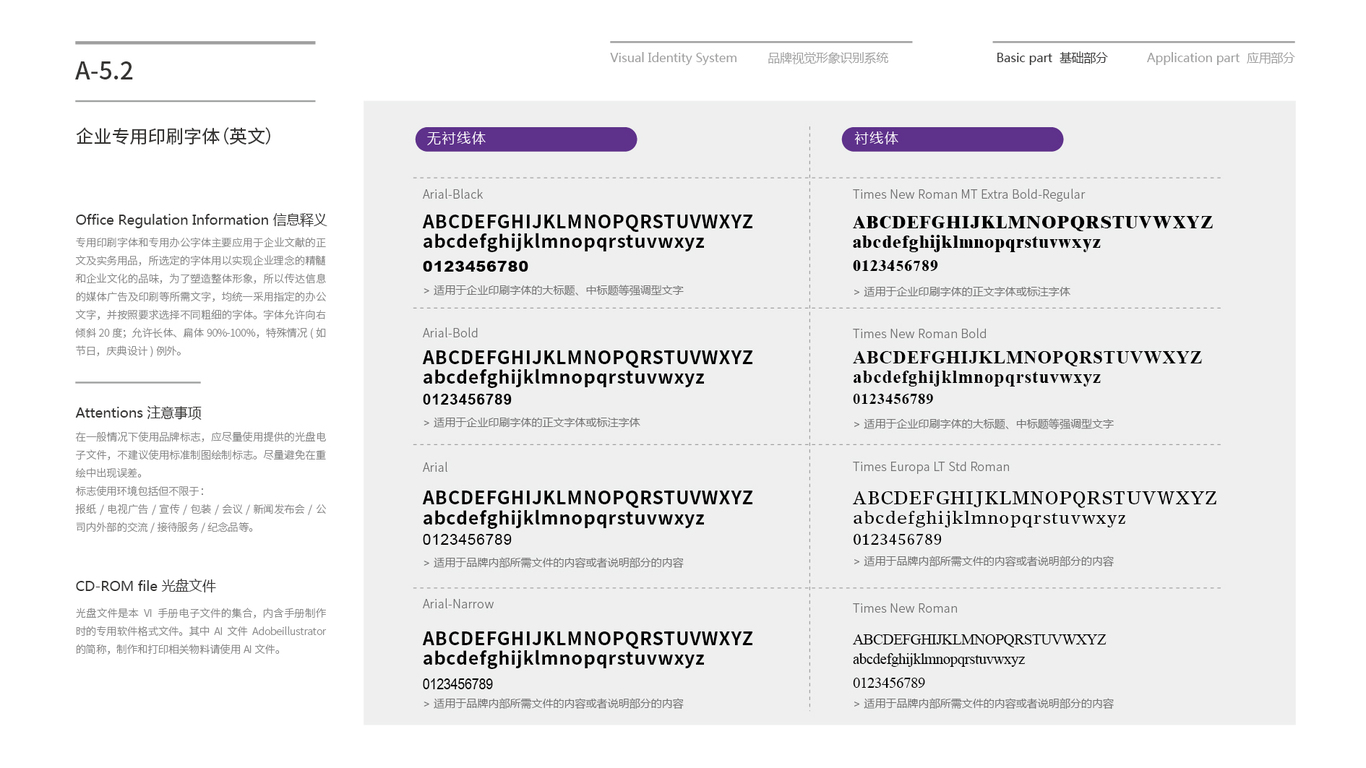1366x768 pixels.
Task: Click the line '报纸 / 电视广告 / 宣传'
Action: click(x=201, y=509)
